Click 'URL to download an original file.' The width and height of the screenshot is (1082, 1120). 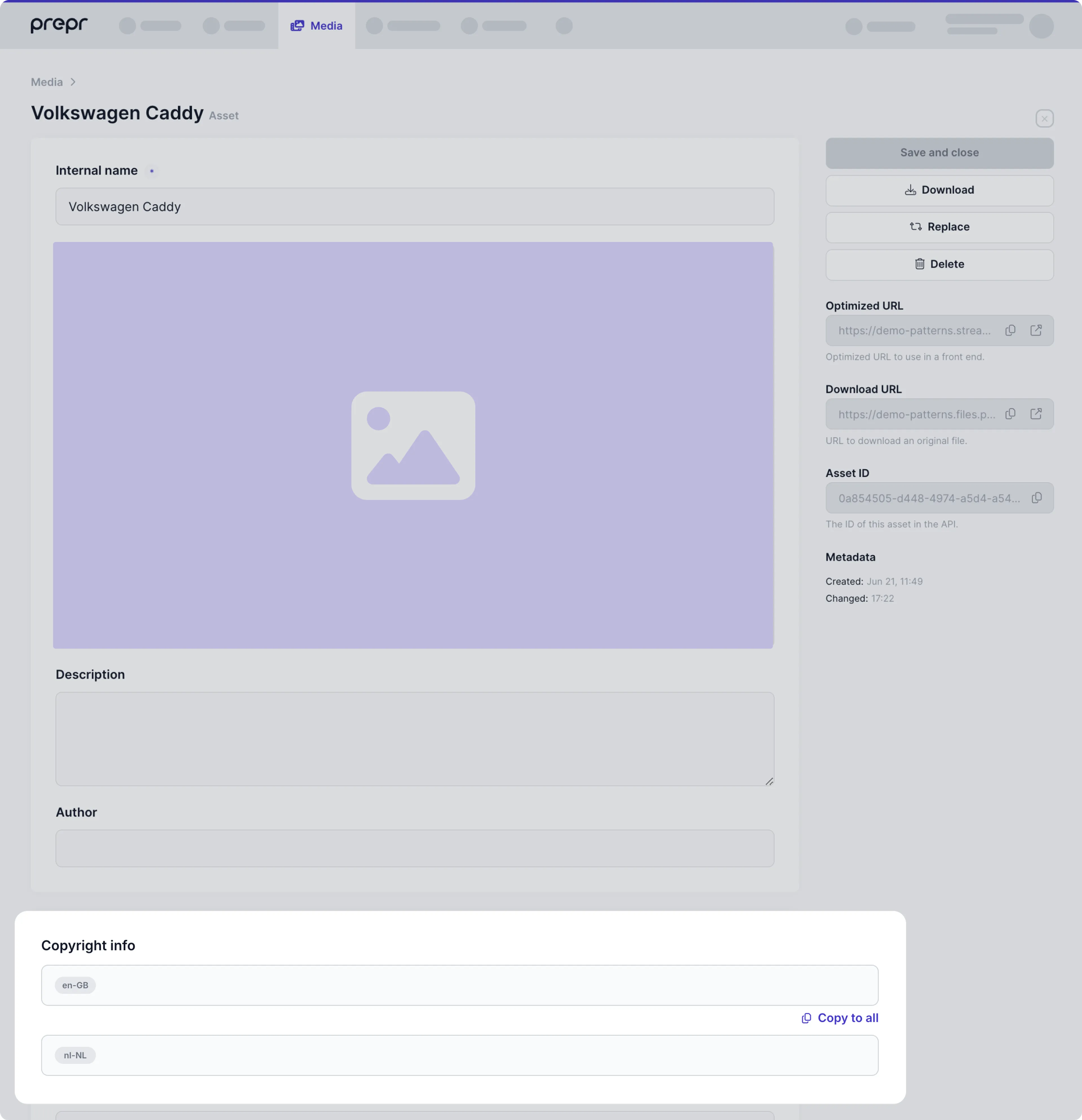896,441
